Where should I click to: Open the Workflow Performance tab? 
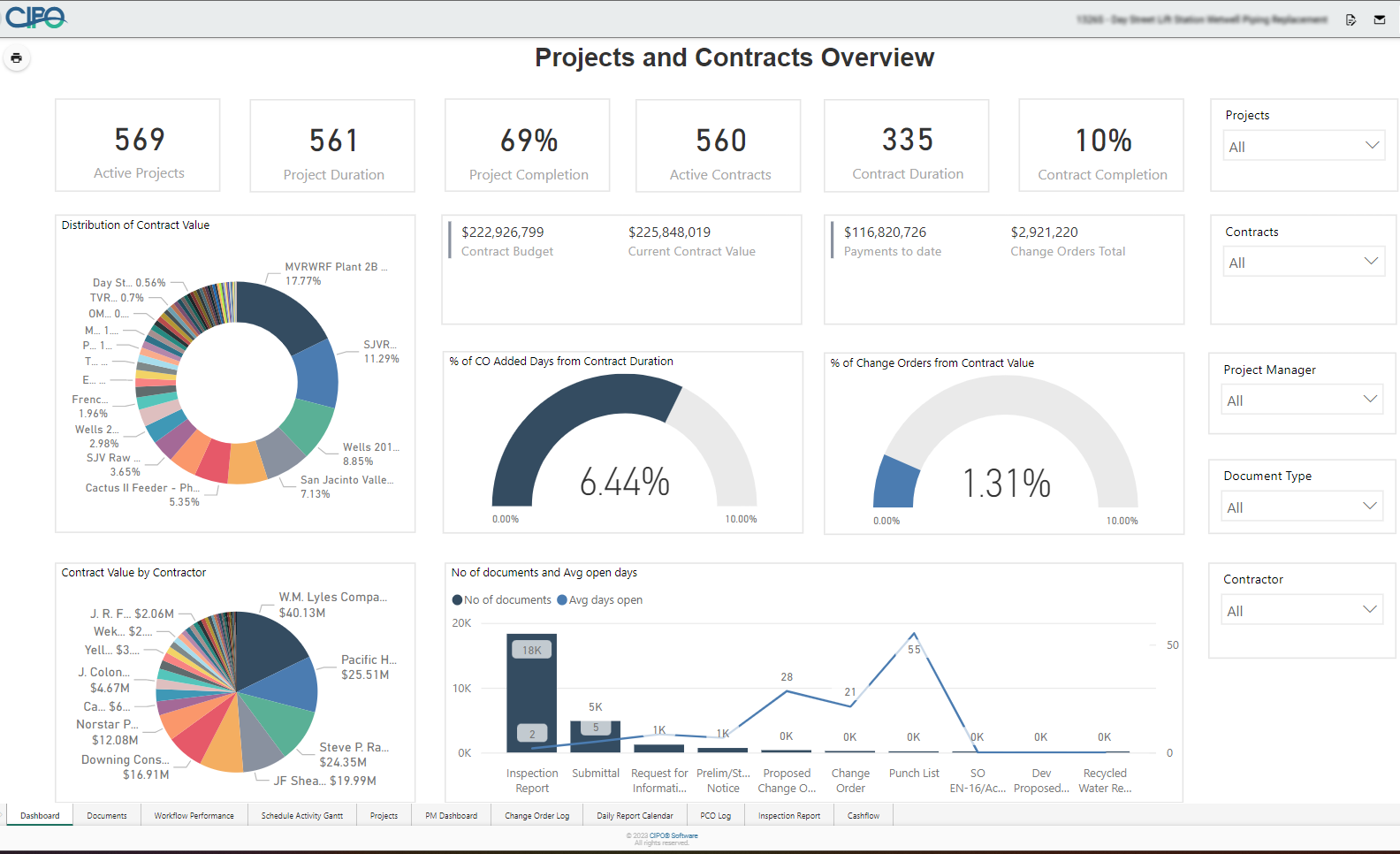pos(194,816)
